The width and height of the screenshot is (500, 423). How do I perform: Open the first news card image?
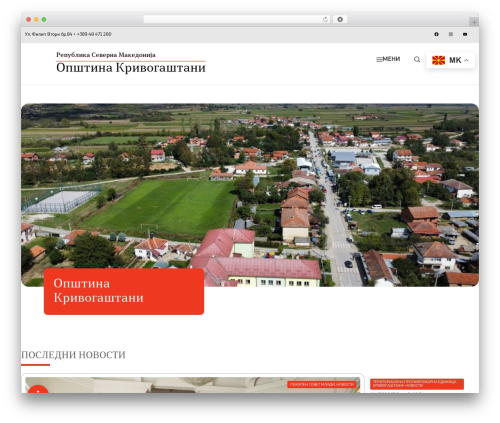(193, 385)
